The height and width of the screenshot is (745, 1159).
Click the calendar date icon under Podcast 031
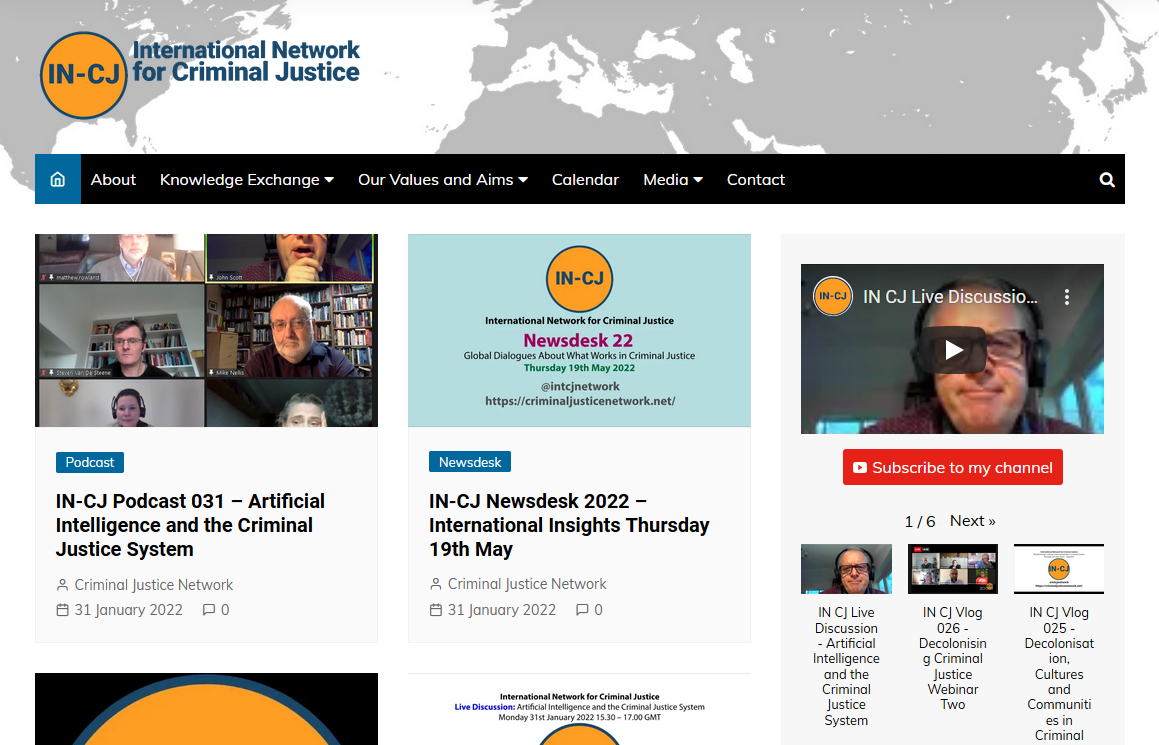[63, 610]
